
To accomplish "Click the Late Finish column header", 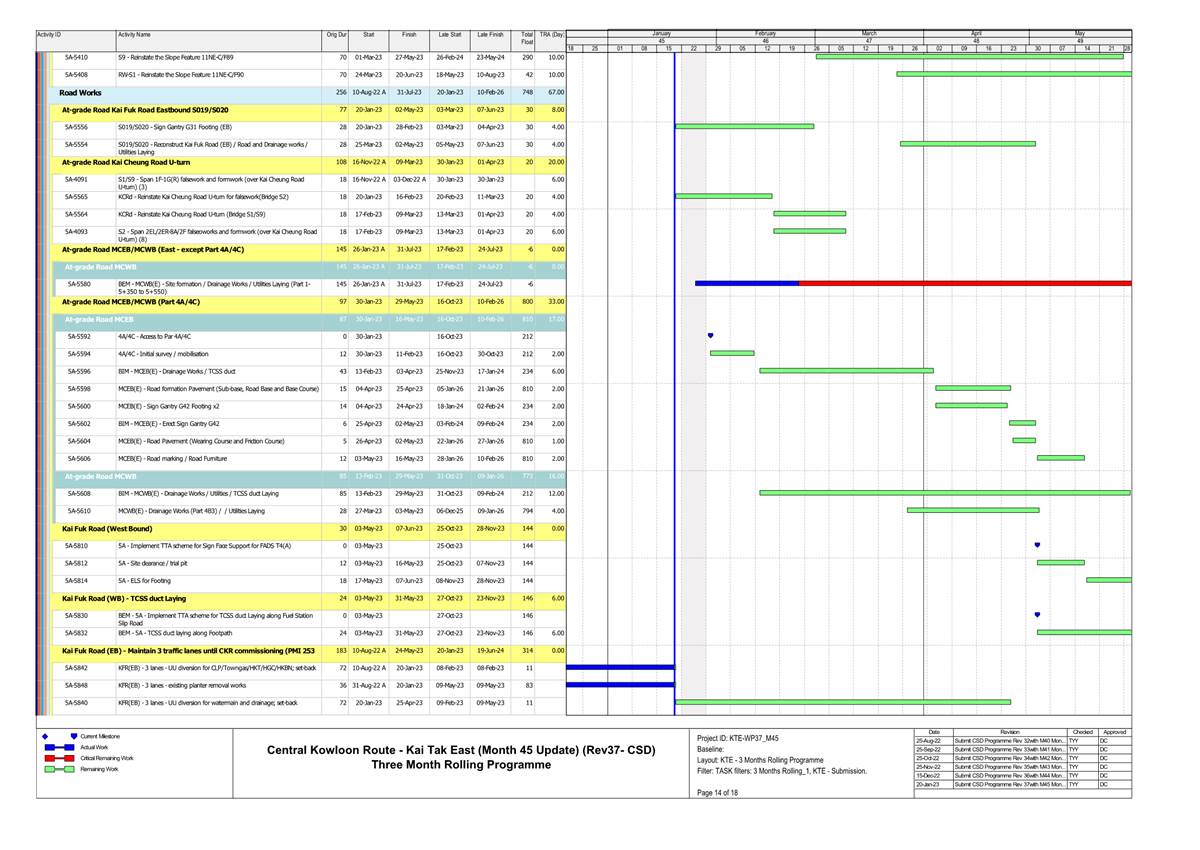I will coord(490,35).
